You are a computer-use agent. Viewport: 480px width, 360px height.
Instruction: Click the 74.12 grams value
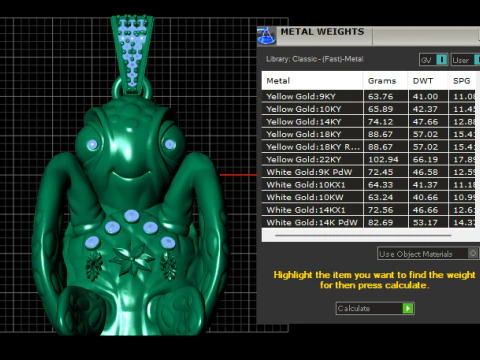pyautogui.click(x=380, y=122)
